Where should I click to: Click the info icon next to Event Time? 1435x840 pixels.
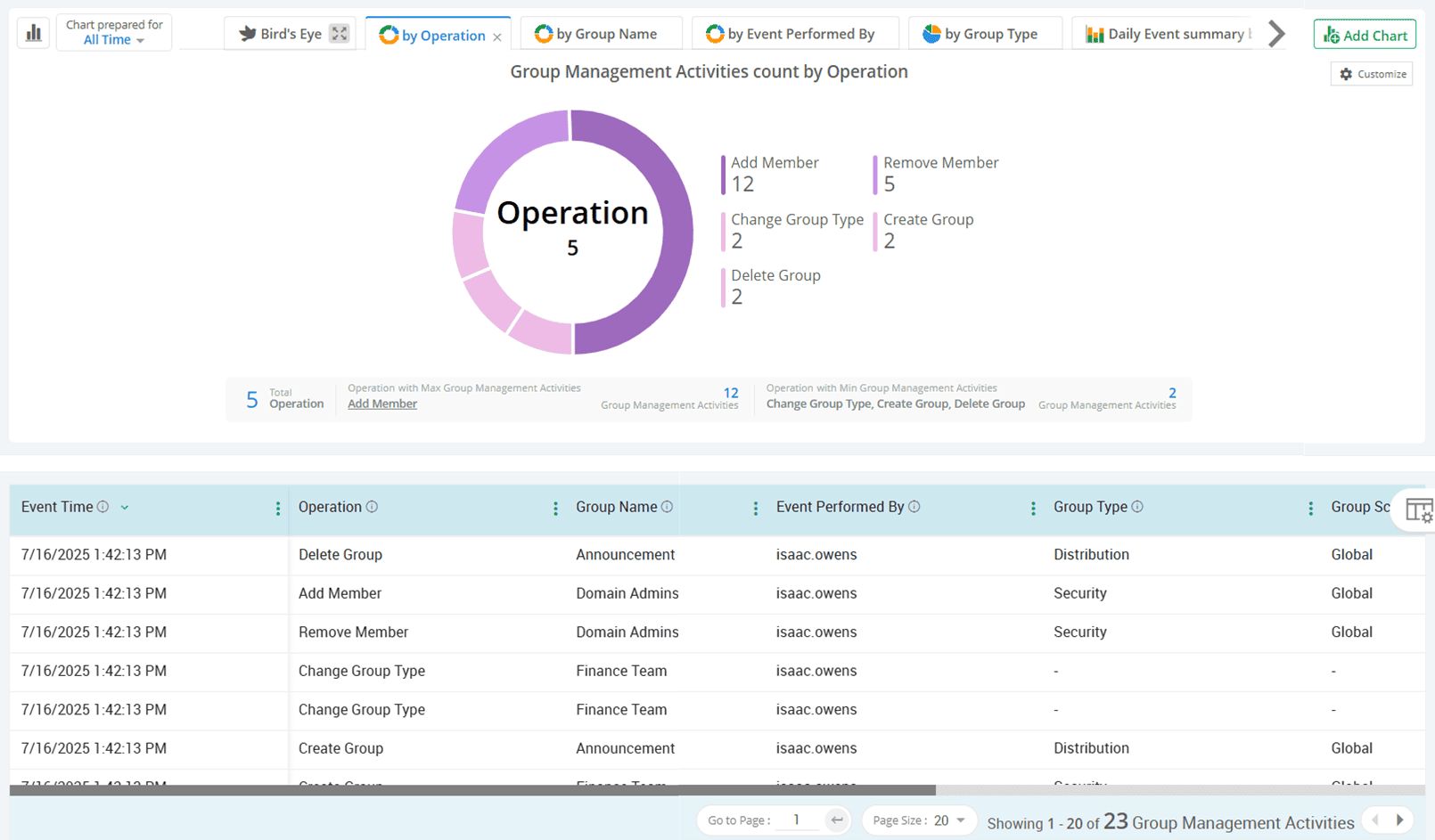click(103, 507)
